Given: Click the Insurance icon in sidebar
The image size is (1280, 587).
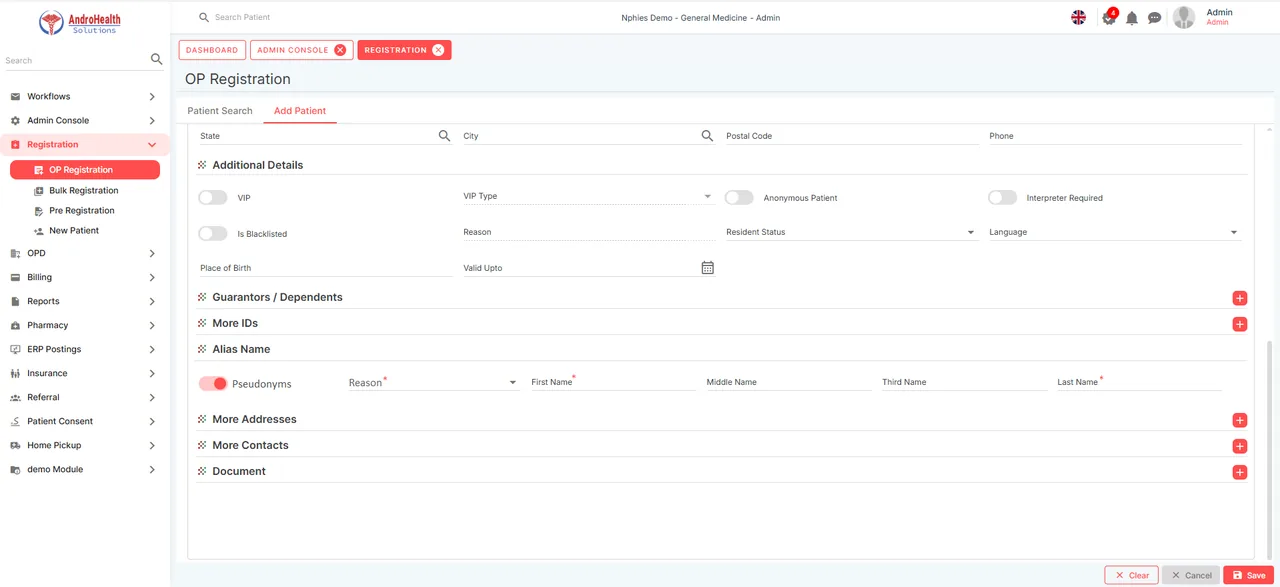Looking at the screenshot, I should pos(15,374).
